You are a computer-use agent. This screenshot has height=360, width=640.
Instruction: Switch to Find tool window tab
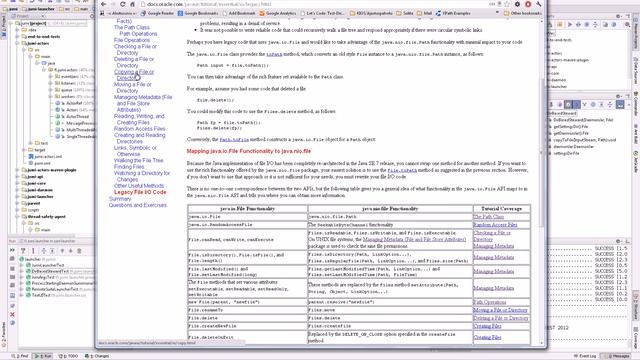pos(20,356)
